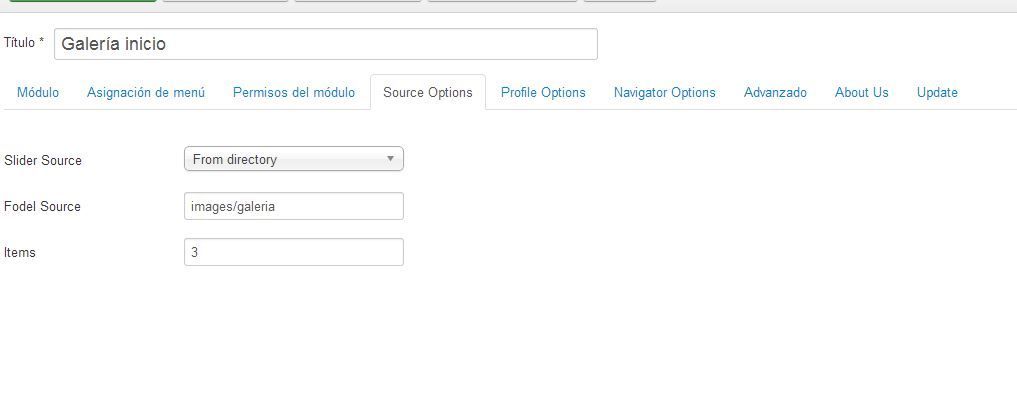
Task: Open the Permisos del módulo tab
Action: pos(294,93)
